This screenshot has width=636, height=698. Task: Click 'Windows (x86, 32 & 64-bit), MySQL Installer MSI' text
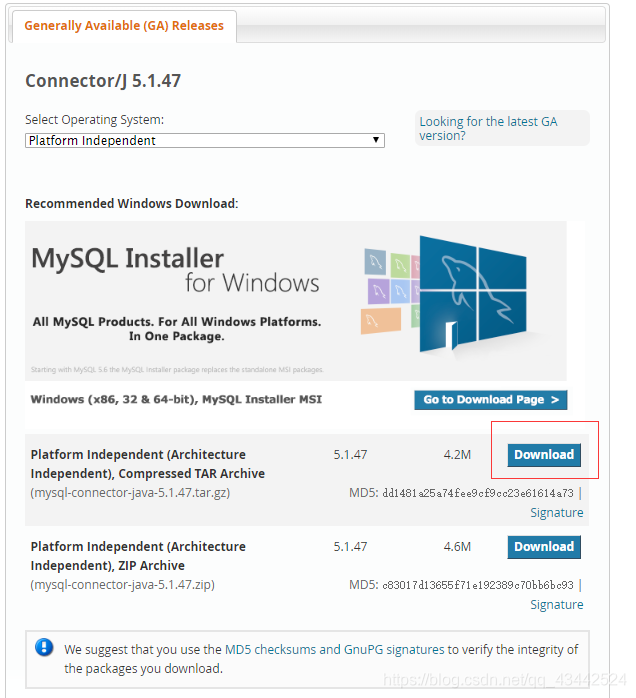(176, 399)
